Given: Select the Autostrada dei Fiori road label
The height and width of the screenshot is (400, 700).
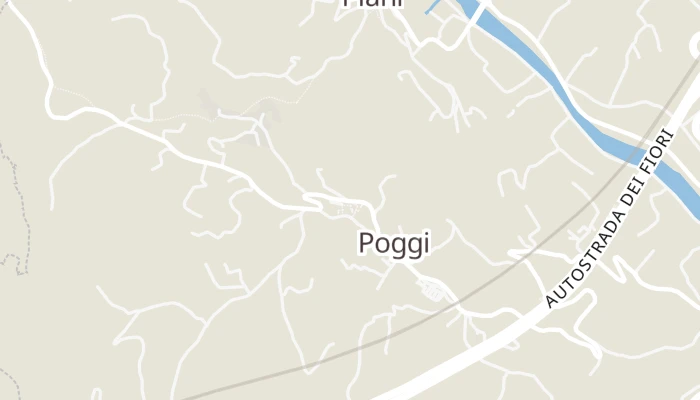Looking at the screenshot, I should pyautogui.click(x=610, y=219).
